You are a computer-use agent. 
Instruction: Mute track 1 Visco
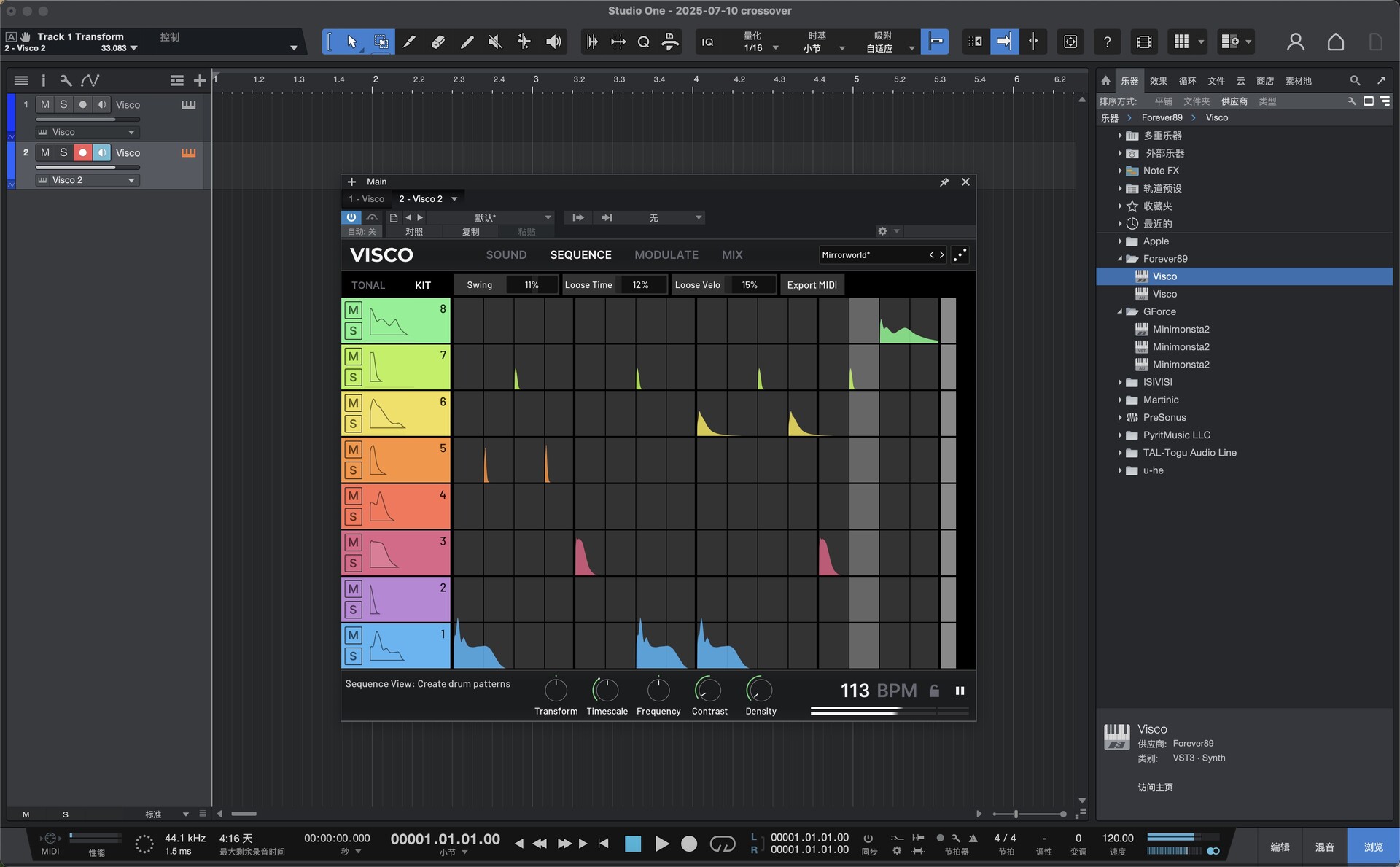(45, 104)
